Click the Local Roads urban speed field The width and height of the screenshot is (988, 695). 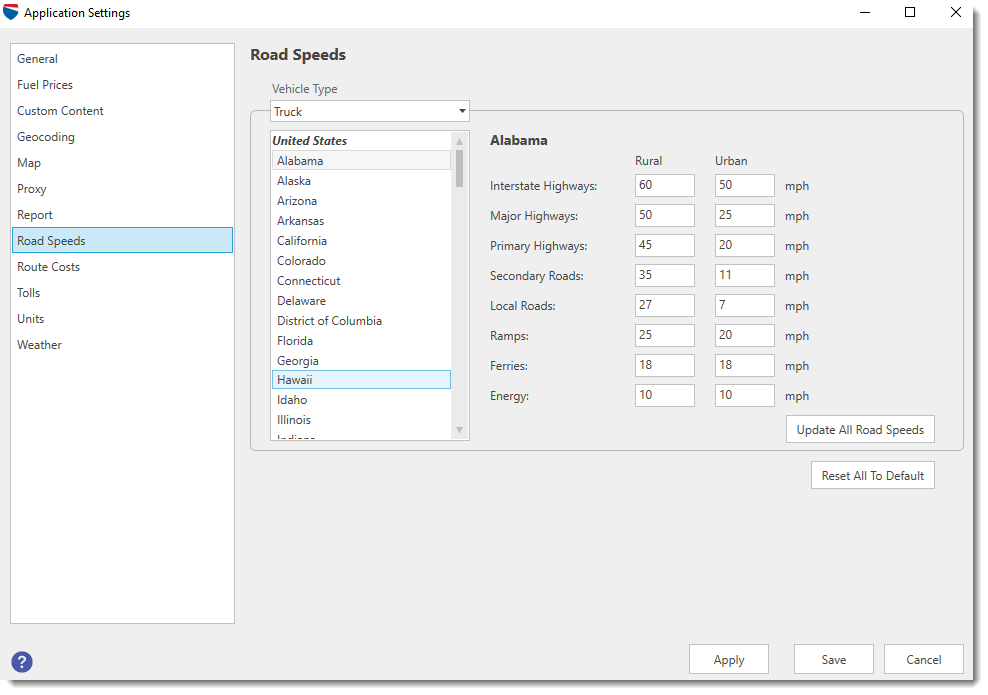point(744,306)
